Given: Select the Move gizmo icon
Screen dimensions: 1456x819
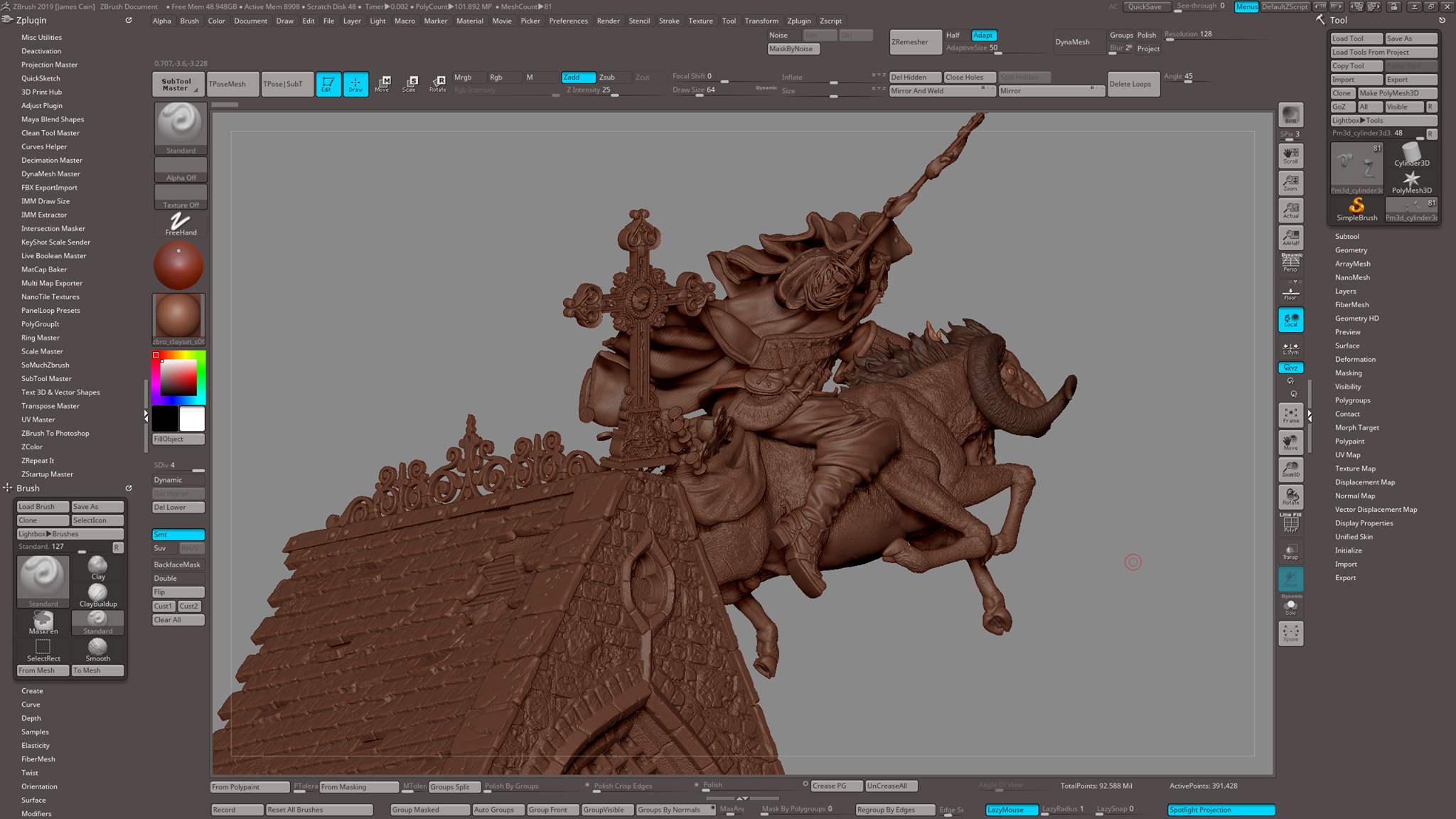Looking at the screenshot, I should (382, 84).
